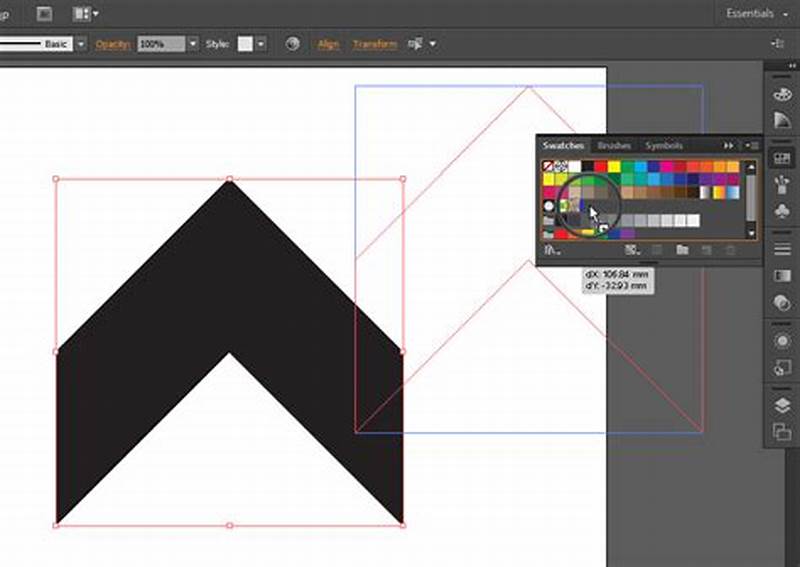Open the Select Similar Objects dropdown arrow

433,44
